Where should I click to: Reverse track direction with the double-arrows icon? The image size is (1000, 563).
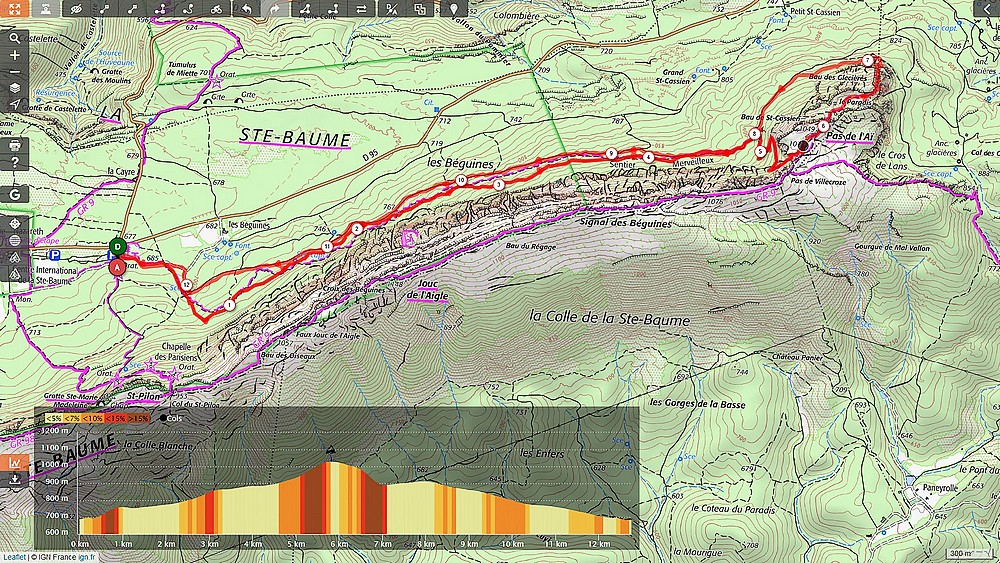click(x=361, y=8)
